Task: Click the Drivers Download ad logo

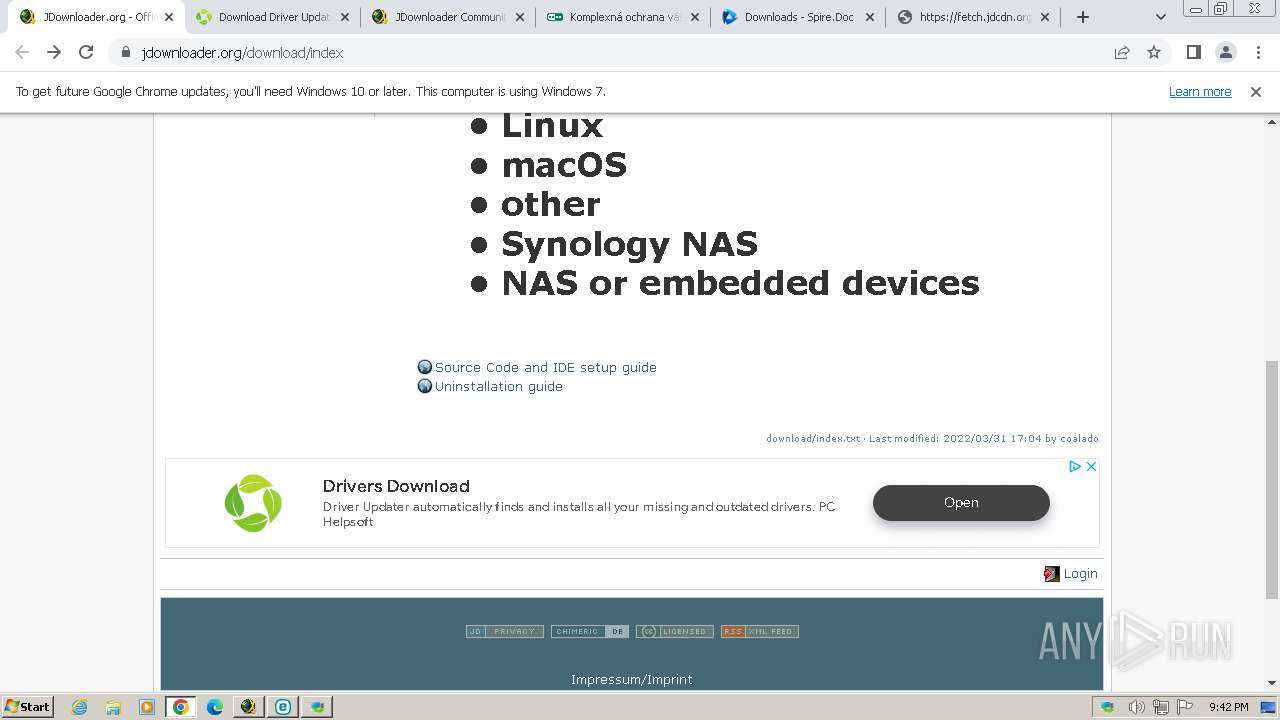Action: click(253, 503)
